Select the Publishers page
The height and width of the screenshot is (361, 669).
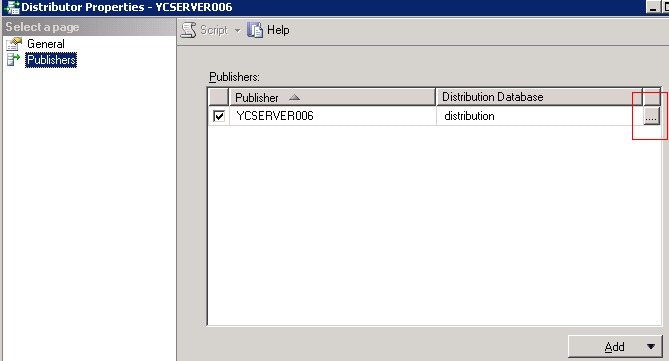point(51,60)
